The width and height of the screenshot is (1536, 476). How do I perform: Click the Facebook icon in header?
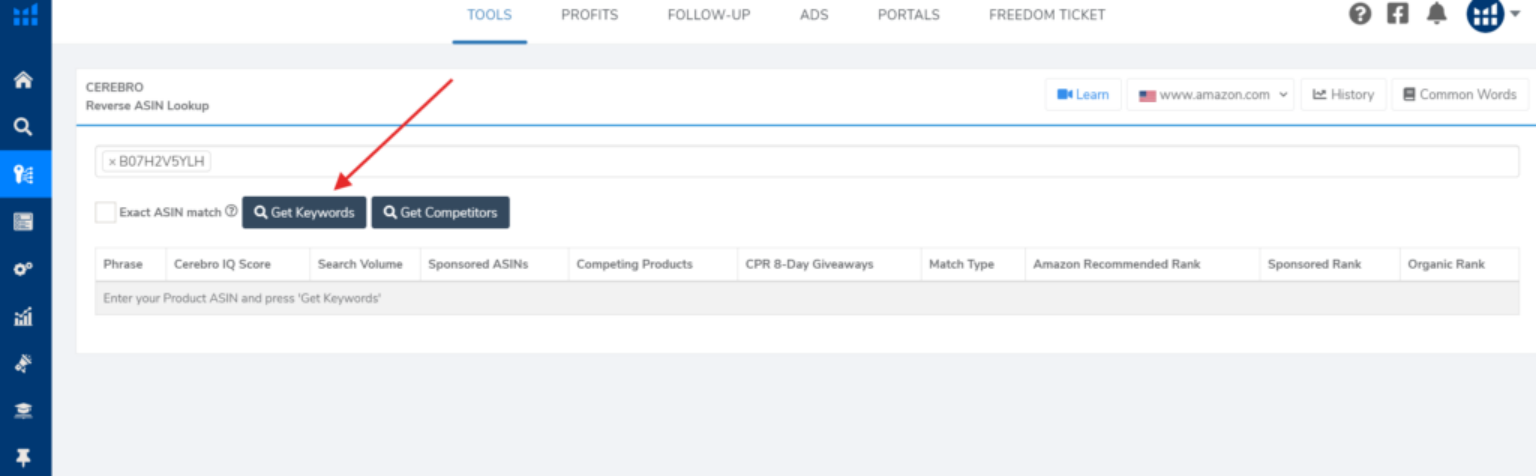point(1397,14)
